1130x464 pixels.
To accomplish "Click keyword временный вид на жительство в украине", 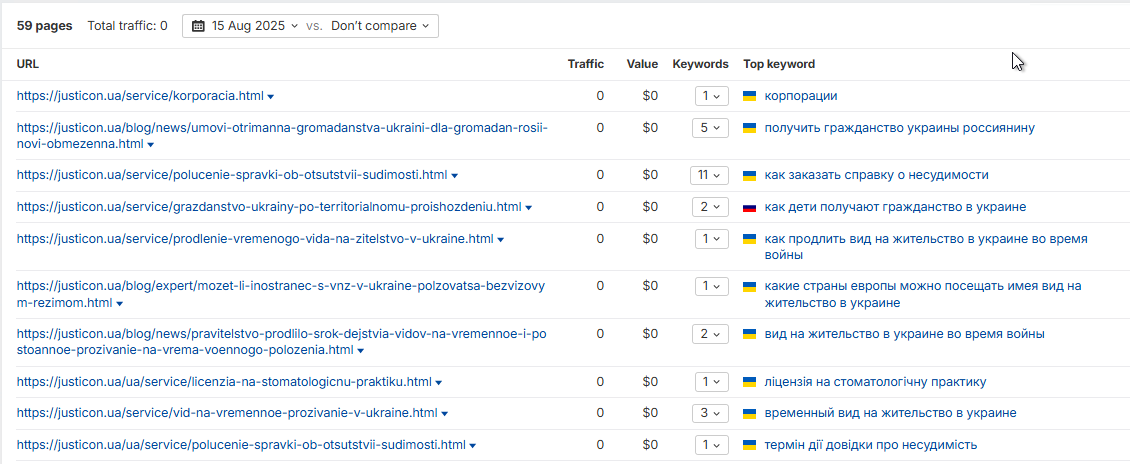I will [890, 413].
